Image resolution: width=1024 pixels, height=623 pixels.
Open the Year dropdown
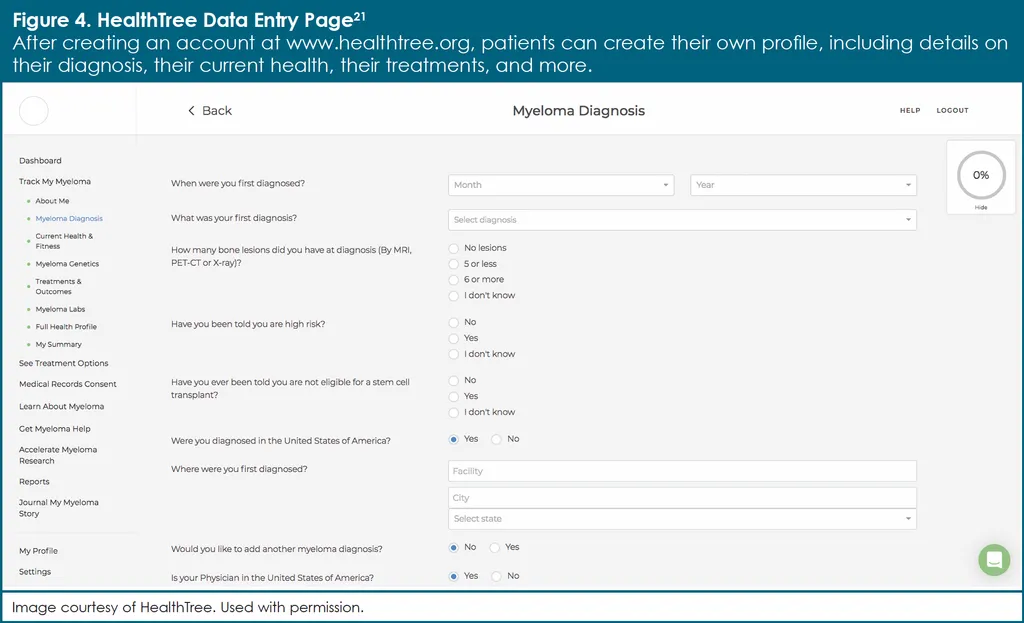[x=803, y=185]
